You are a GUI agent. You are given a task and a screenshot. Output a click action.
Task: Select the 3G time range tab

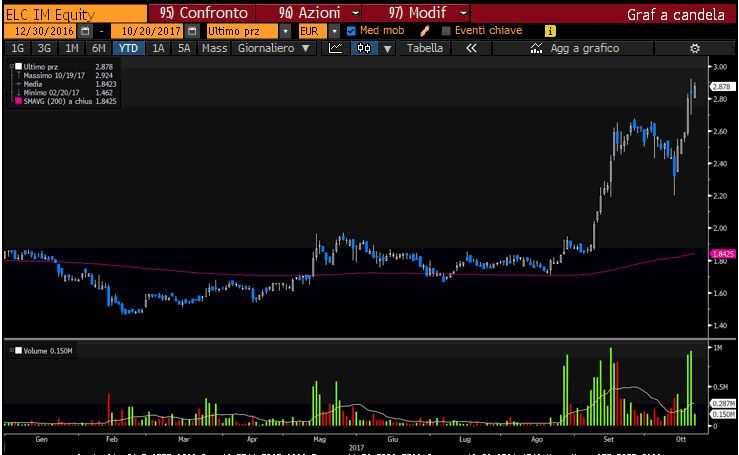tap(44, 48)
